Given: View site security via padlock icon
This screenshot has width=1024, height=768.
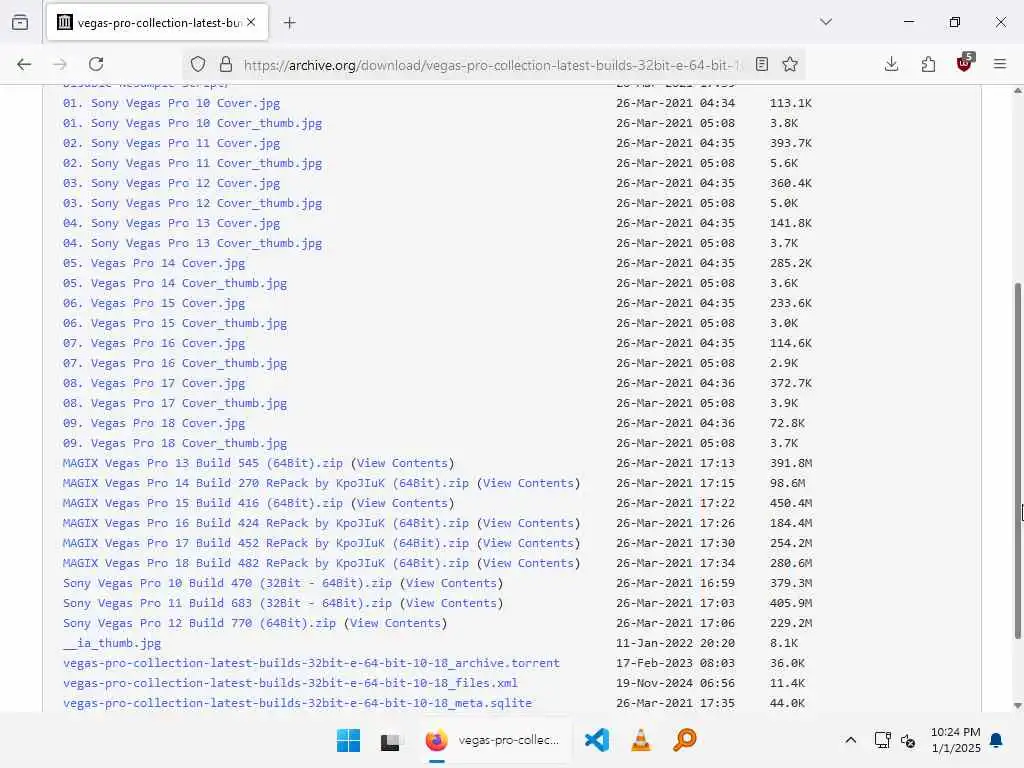Looking at the screenshot, I should tap(226, 64).
